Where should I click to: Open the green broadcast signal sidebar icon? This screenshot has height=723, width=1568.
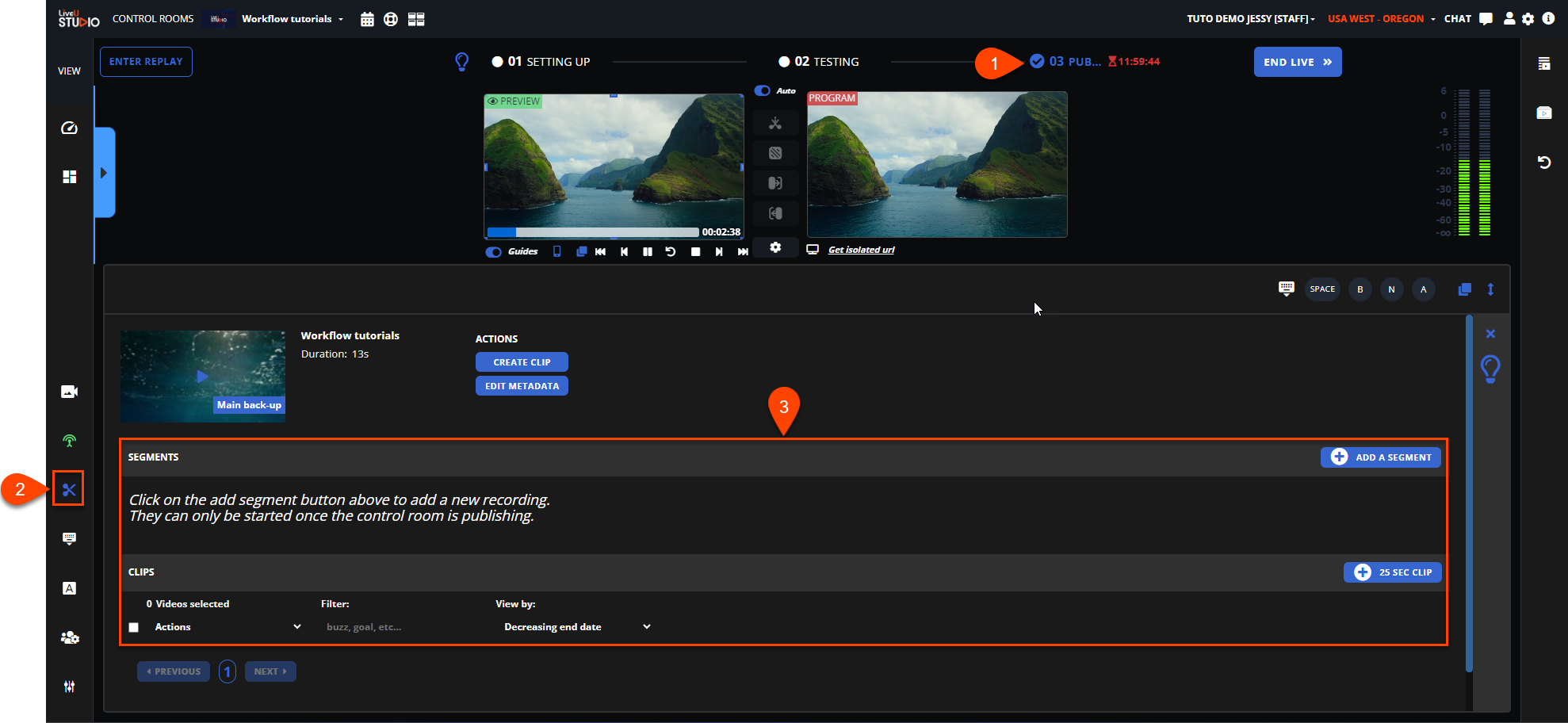[70, 441]
